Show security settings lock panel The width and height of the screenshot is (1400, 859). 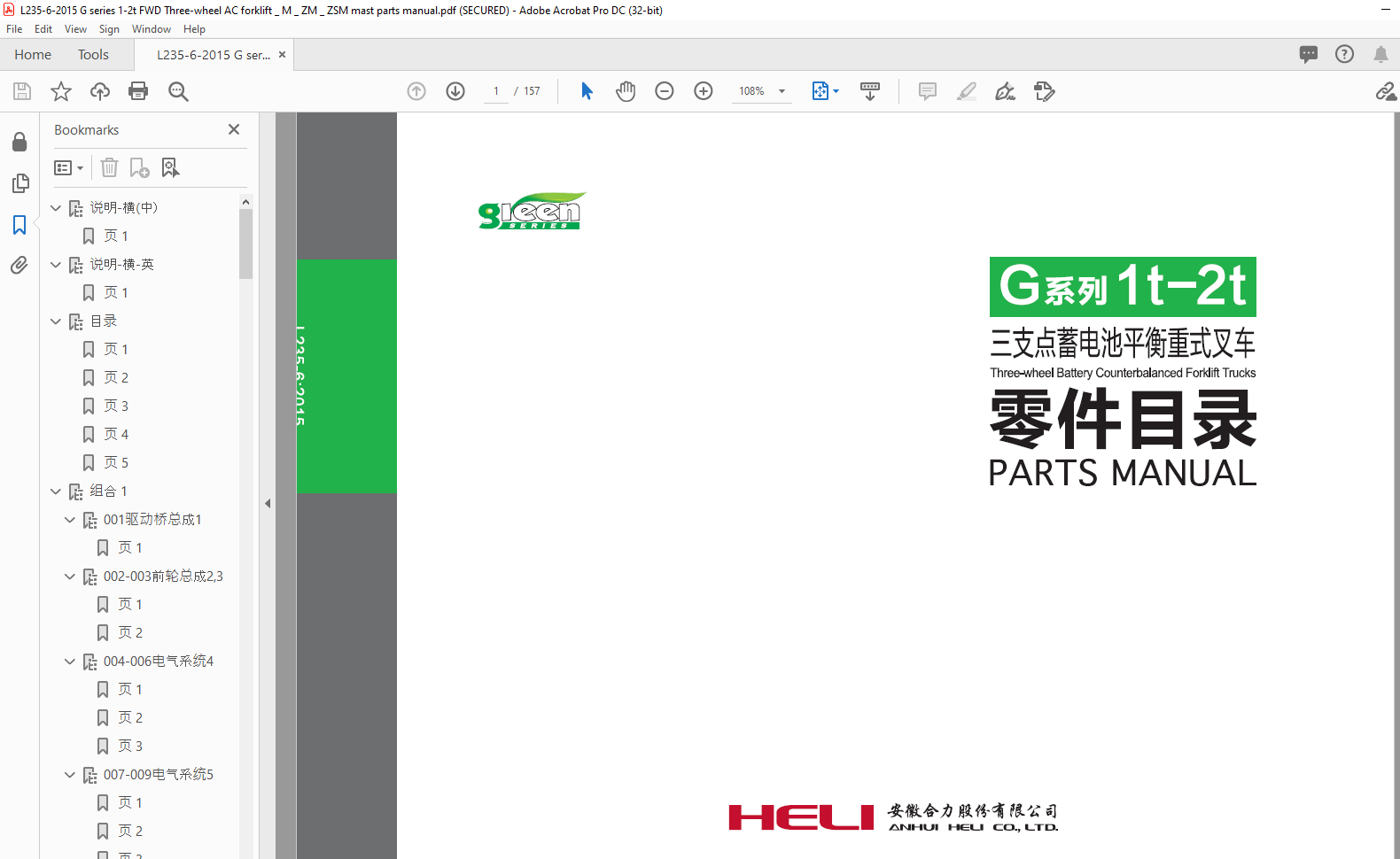[x=19, y=142]
